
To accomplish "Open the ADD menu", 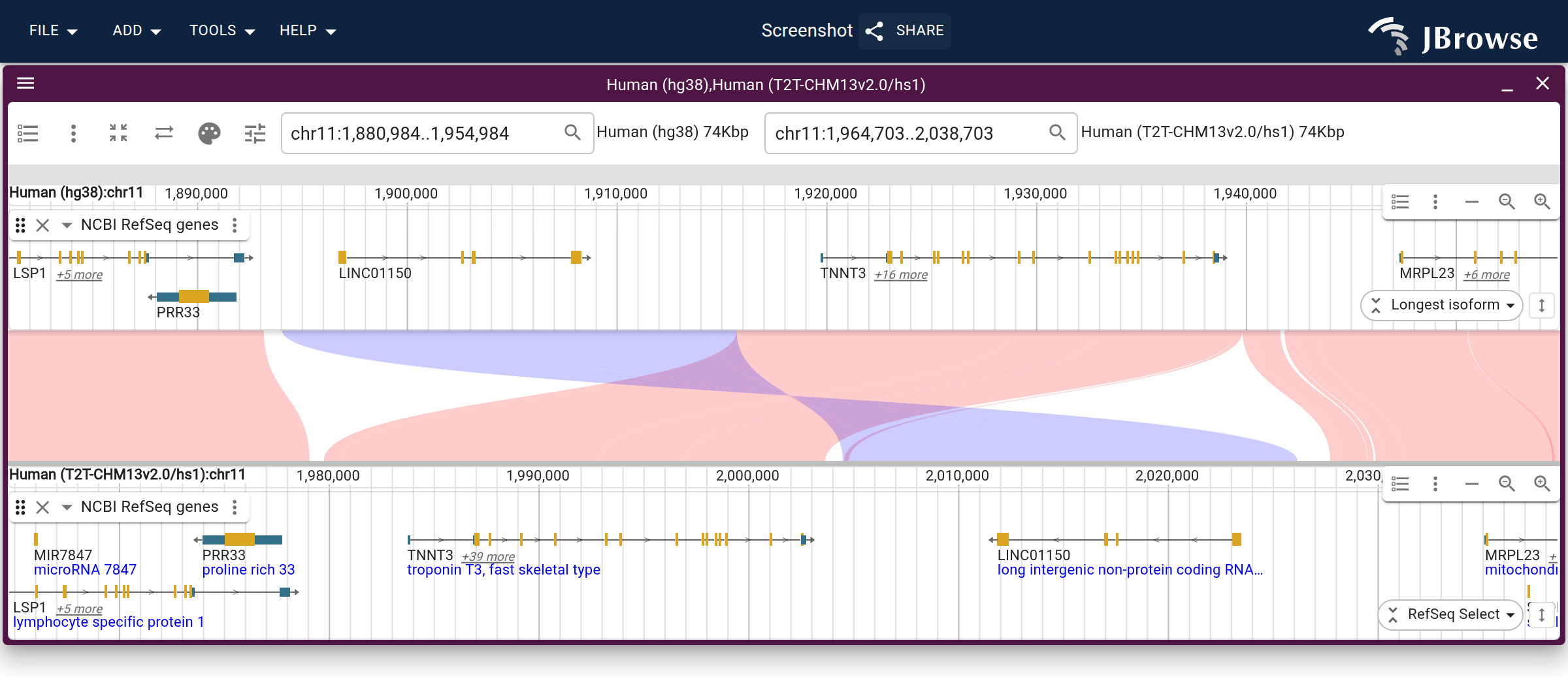I will pos(137,31).
